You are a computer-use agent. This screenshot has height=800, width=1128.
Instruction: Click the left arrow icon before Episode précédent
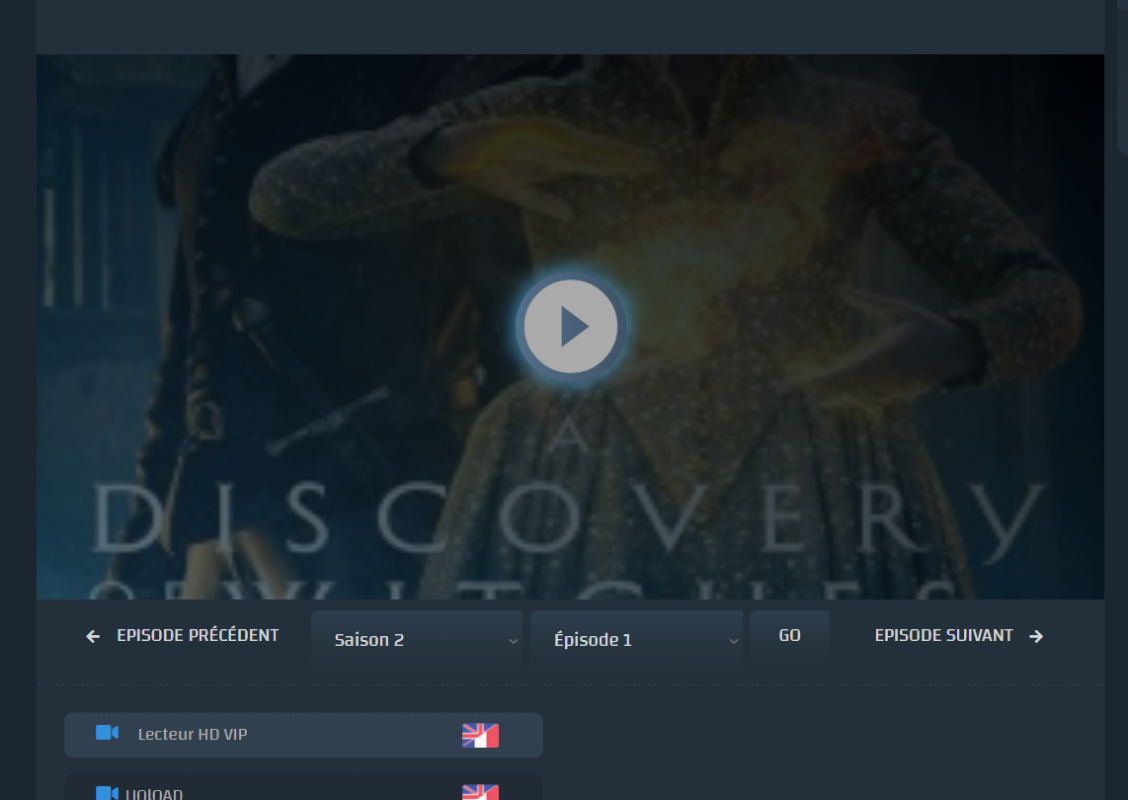click(x=93, y=636)
